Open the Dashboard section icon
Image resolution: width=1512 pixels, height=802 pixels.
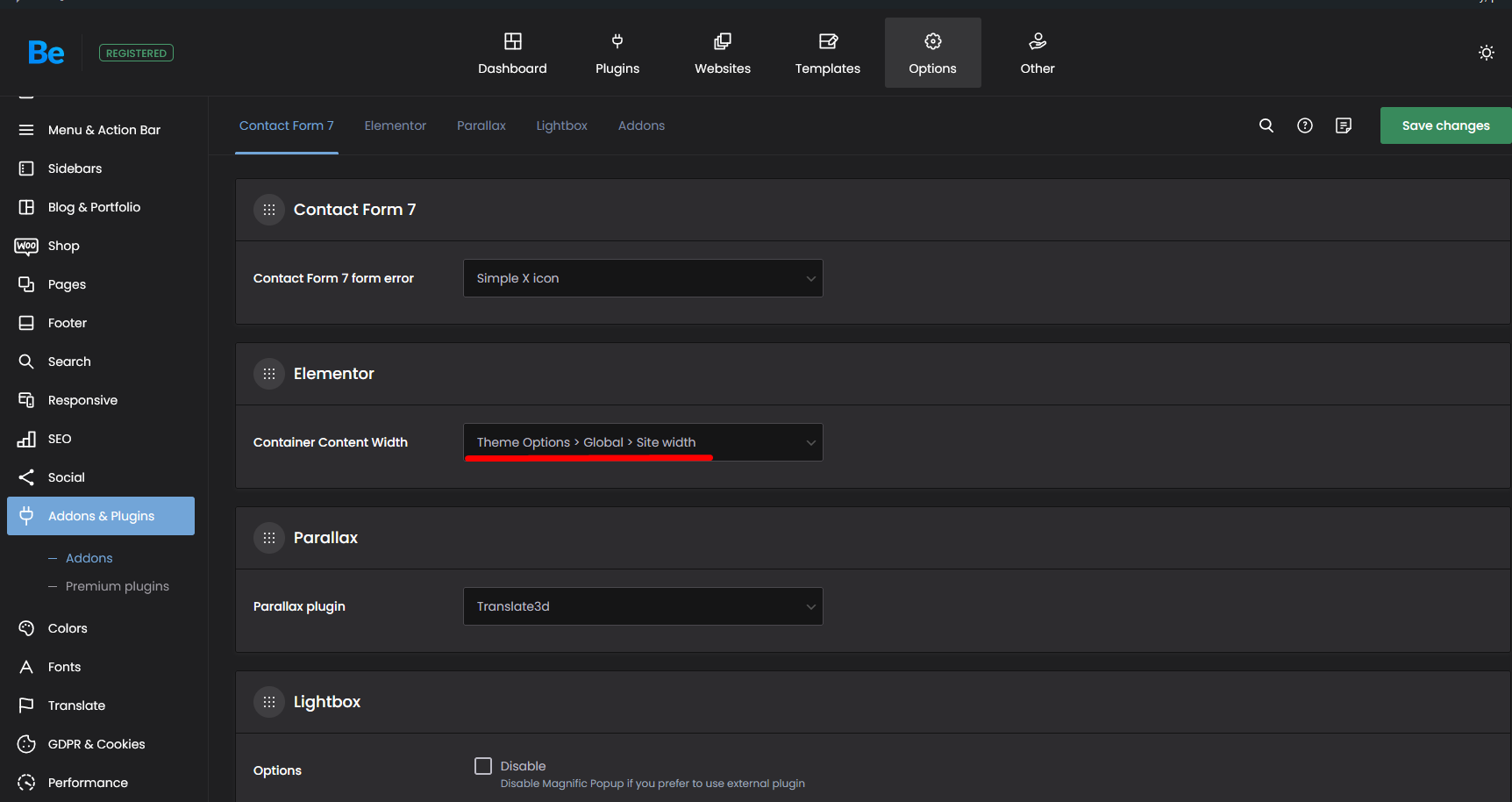click(512, 41)
